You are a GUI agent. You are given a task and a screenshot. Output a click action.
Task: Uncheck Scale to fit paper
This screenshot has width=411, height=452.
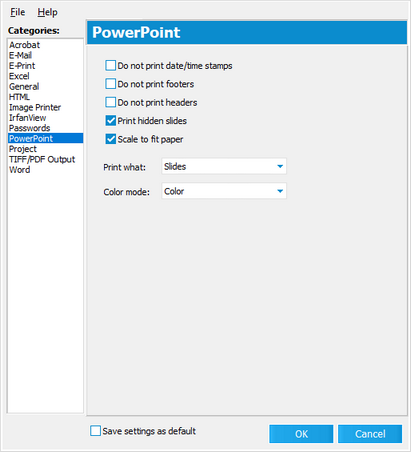point(111,139)
